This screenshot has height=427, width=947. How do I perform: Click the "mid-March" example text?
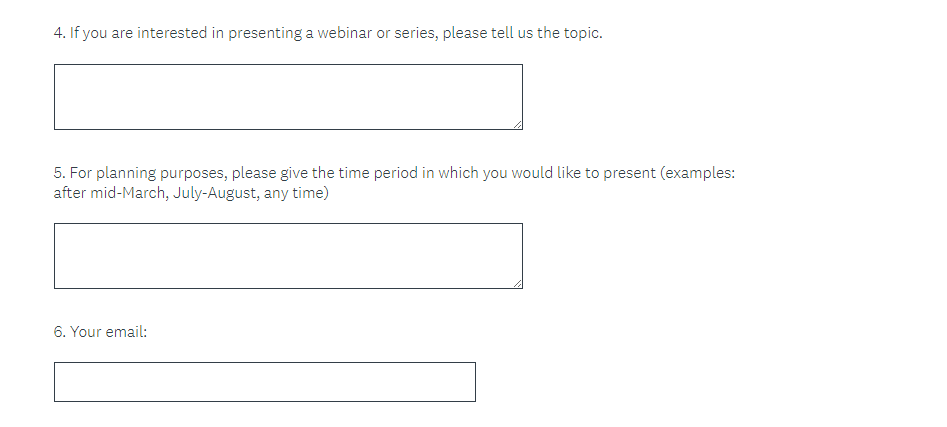[116, 193]
